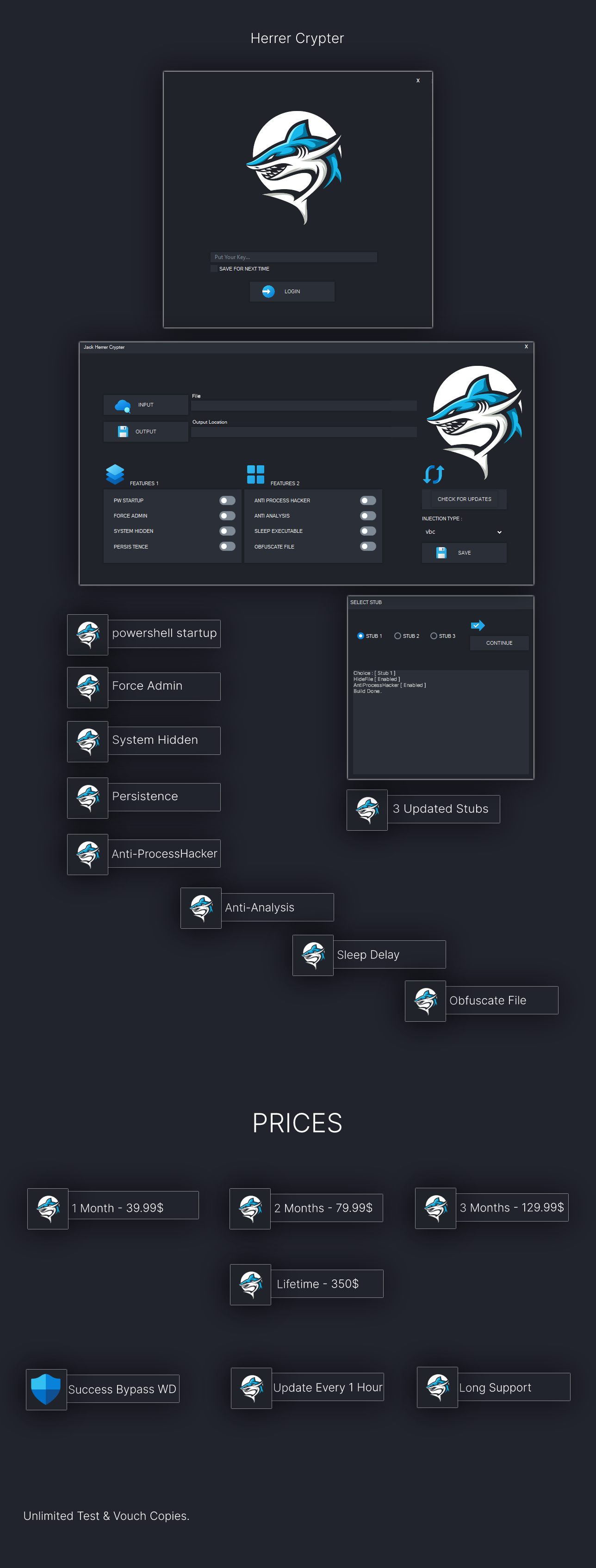Click the cloud search icon on the Input button
Image resolution: width=596 pixels, height=1568 pixels.
[122, 405]
